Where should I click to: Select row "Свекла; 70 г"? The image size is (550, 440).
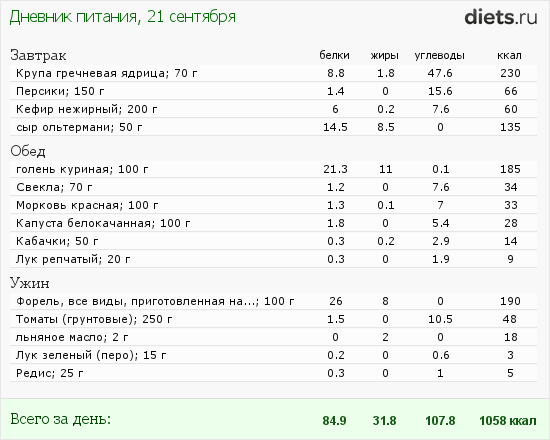(x=273, y=187)
